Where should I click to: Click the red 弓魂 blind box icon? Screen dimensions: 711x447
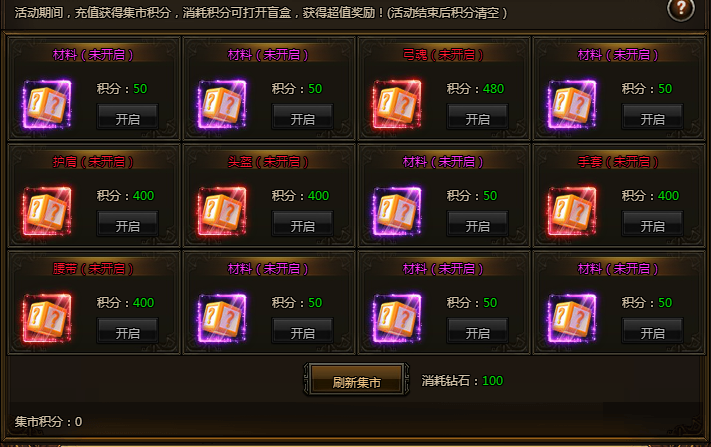pos(397,104)
